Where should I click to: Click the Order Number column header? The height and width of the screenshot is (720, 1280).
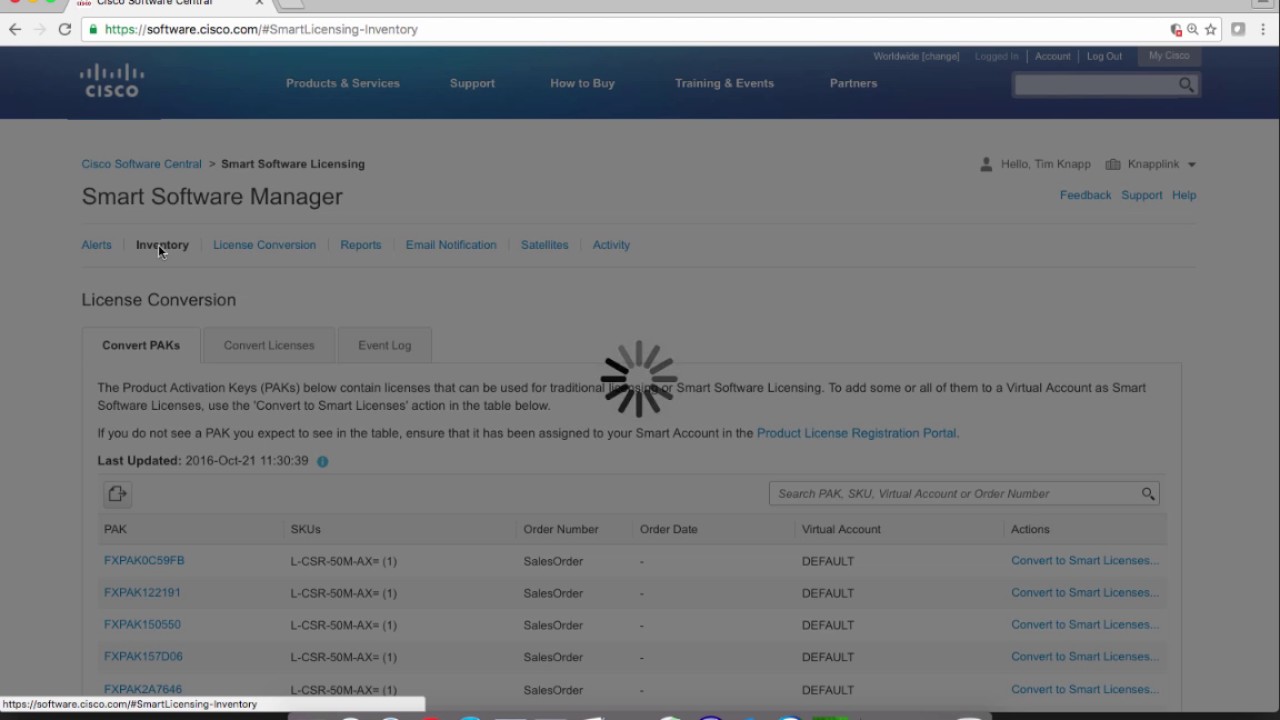coord(561,529)
